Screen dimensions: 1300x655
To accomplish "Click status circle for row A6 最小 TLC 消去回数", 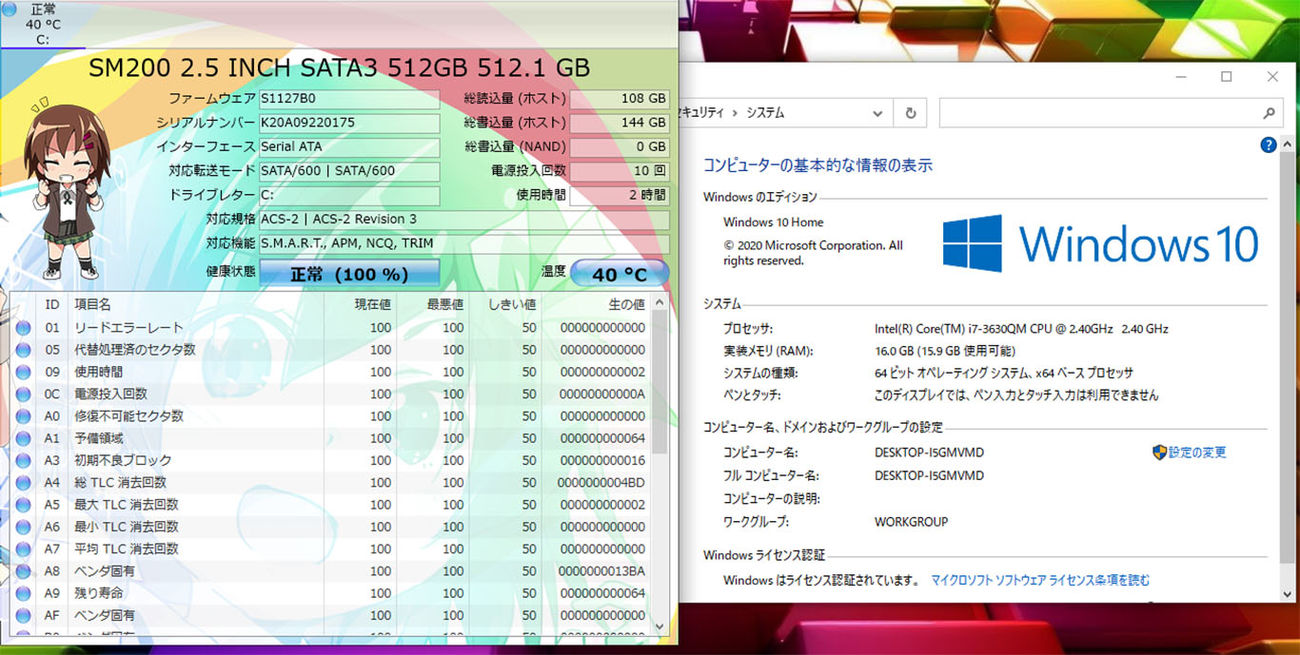I will pyautogui.click(x=23, y=527).
